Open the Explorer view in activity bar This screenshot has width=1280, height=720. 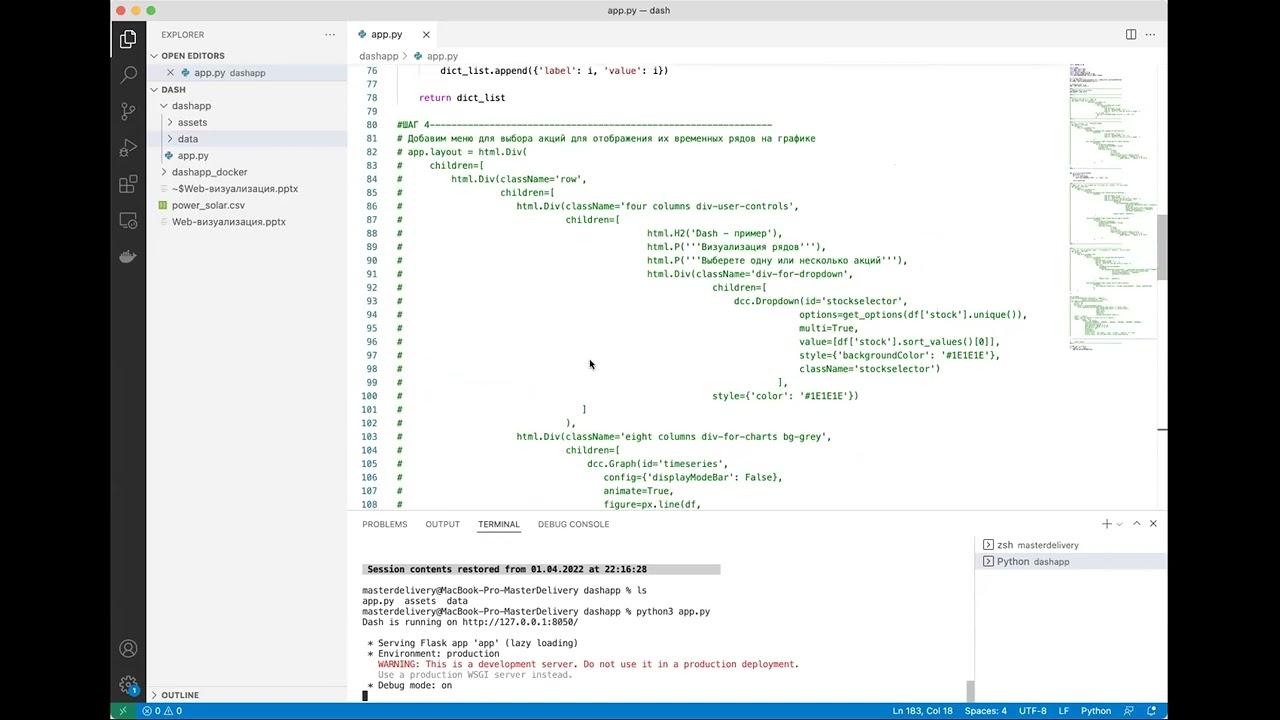tap(128, 39)
